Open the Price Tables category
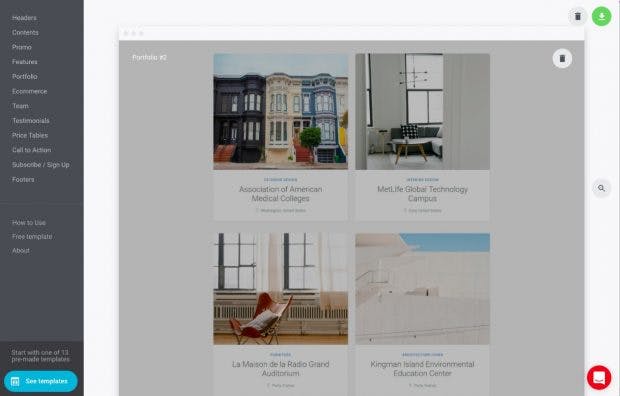This screenshot has height=396, width=620. [x=30, y=135]
